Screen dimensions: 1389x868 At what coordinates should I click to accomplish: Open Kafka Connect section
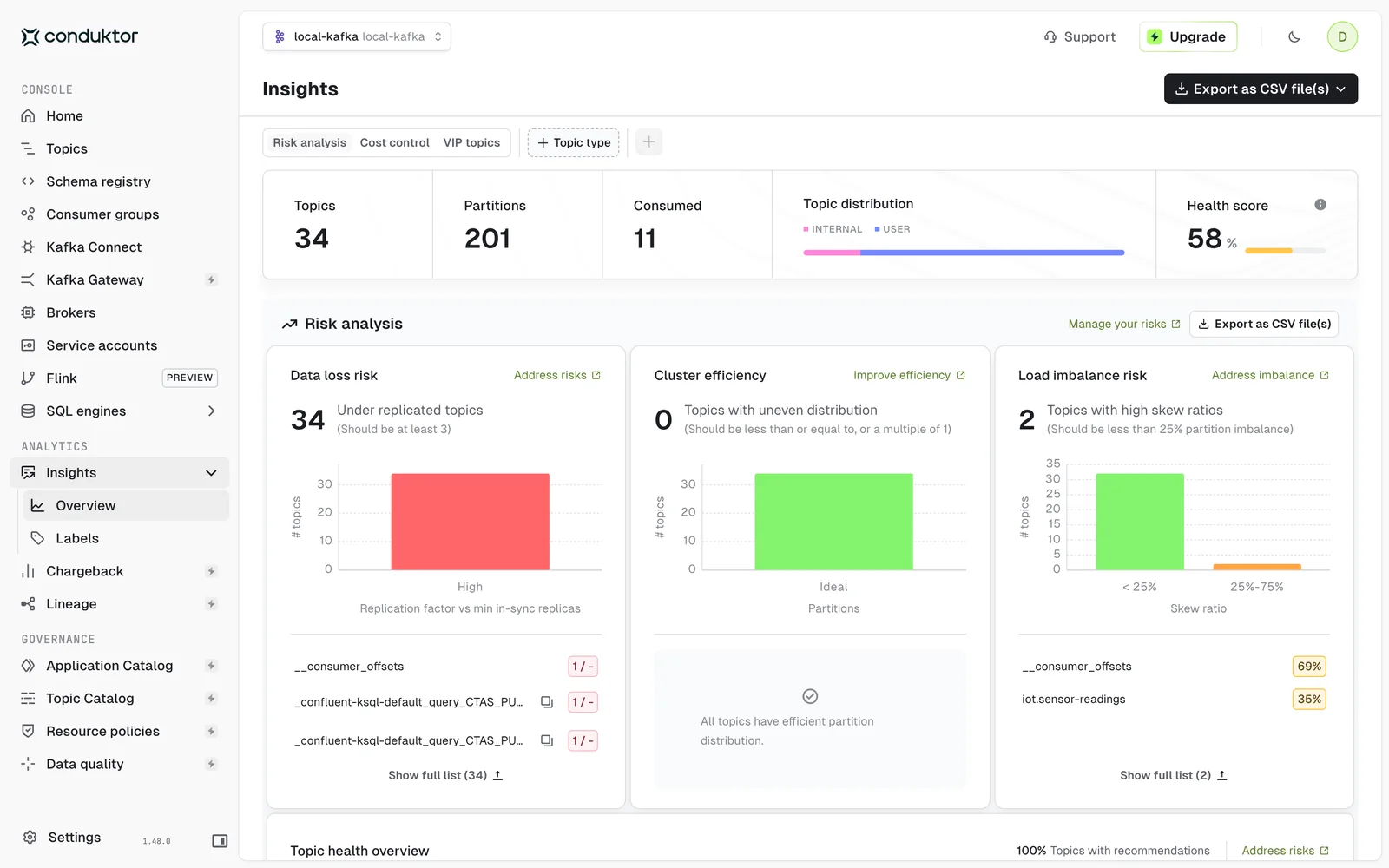[x=120, y=247]
